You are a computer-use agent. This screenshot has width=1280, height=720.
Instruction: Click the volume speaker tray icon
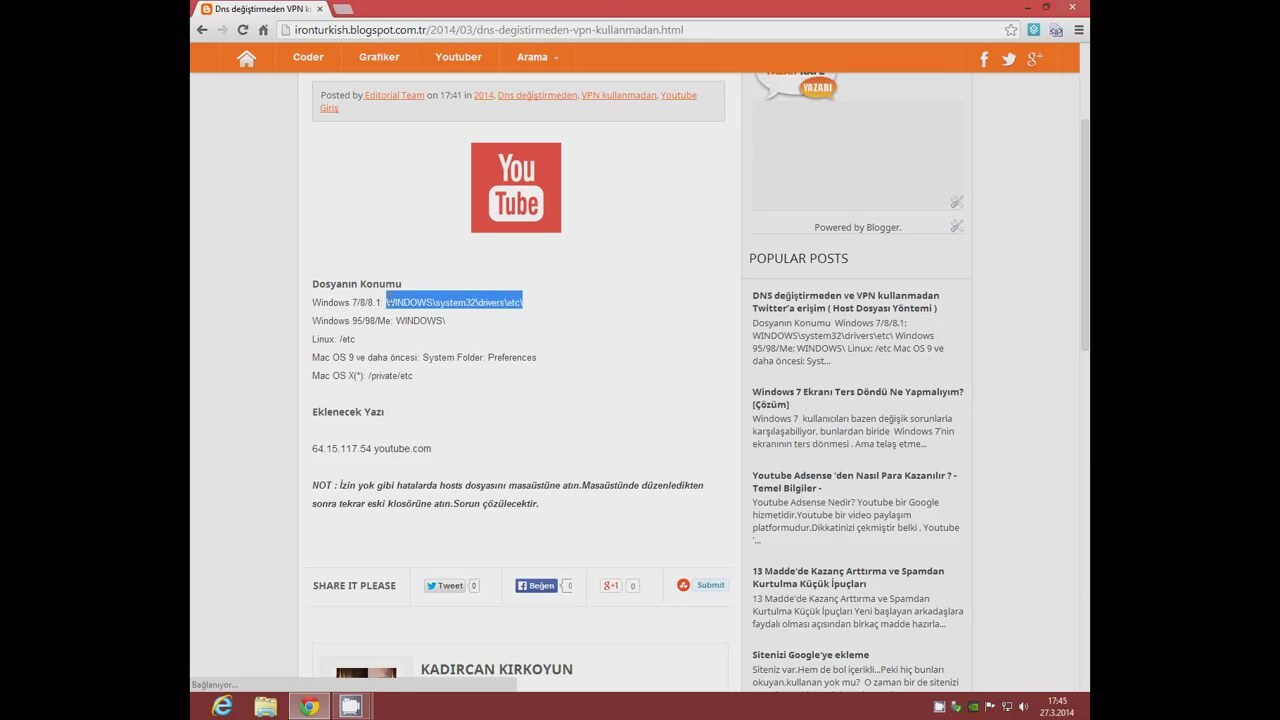1023,707
